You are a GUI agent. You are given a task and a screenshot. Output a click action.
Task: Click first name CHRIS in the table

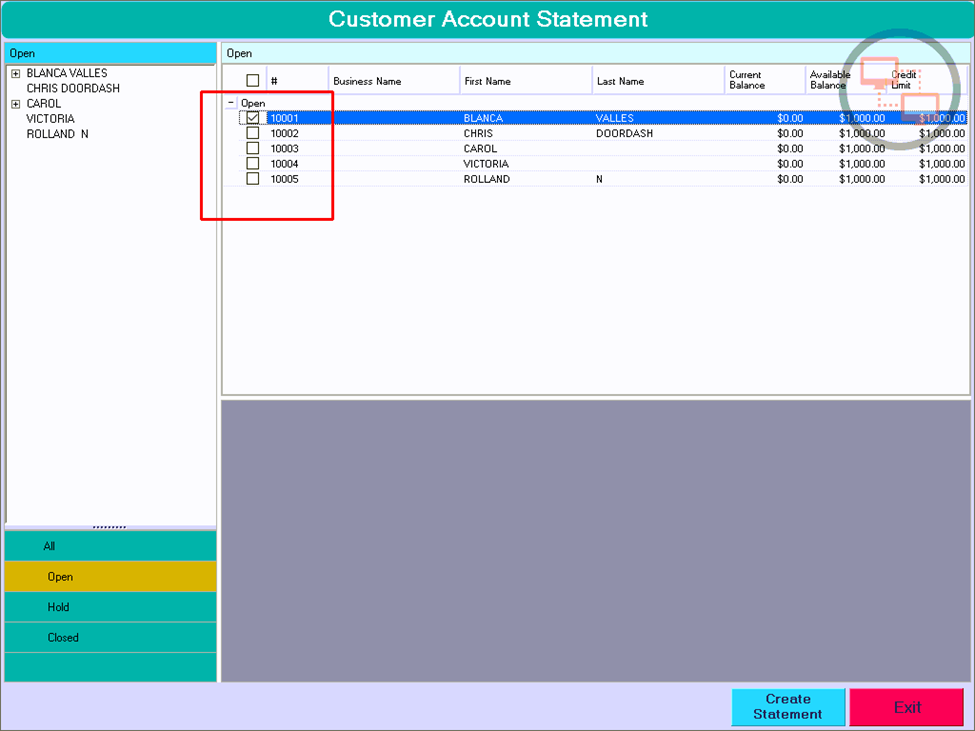(478, 133)
